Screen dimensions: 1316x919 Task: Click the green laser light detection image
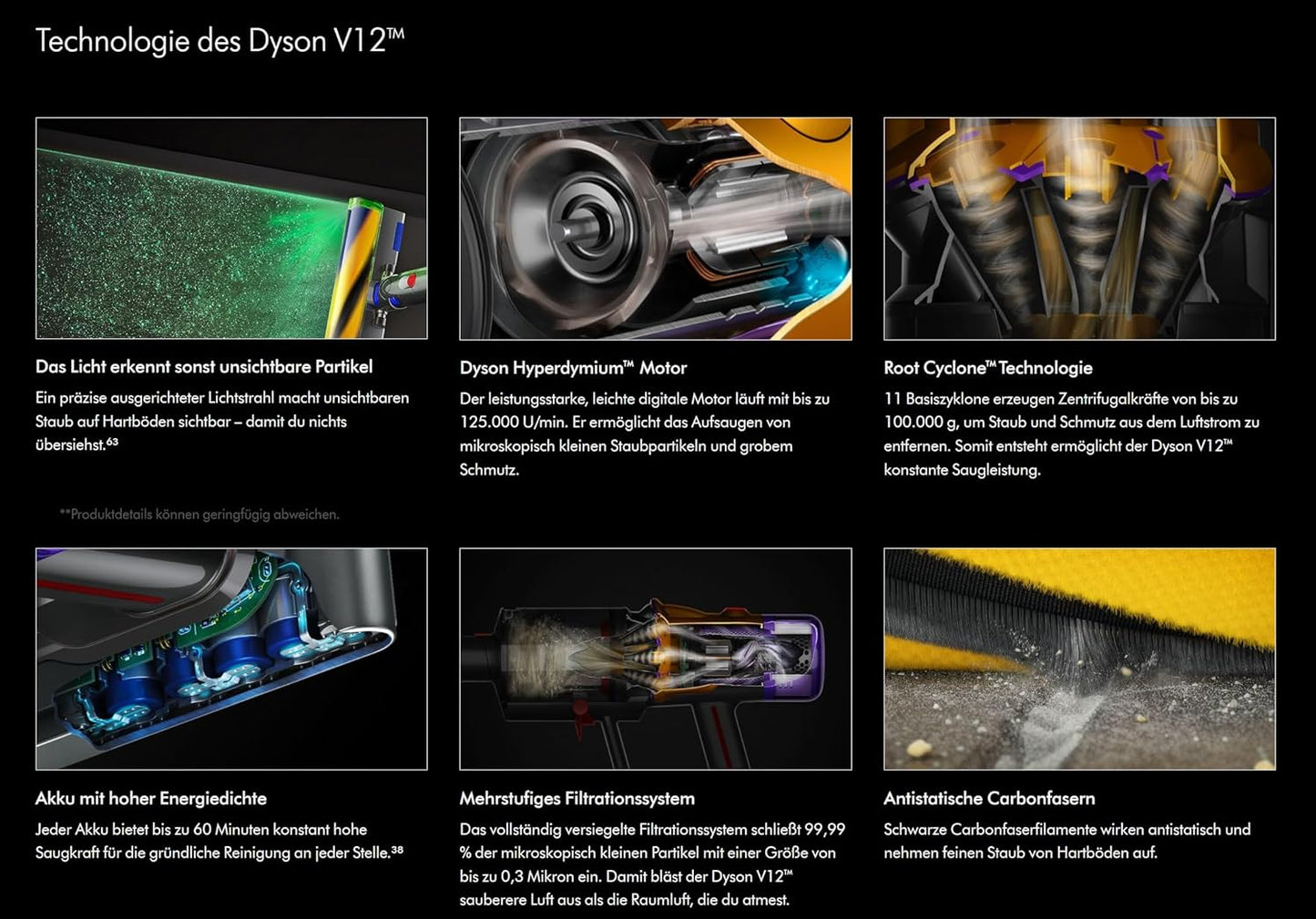tap(230, 228)
